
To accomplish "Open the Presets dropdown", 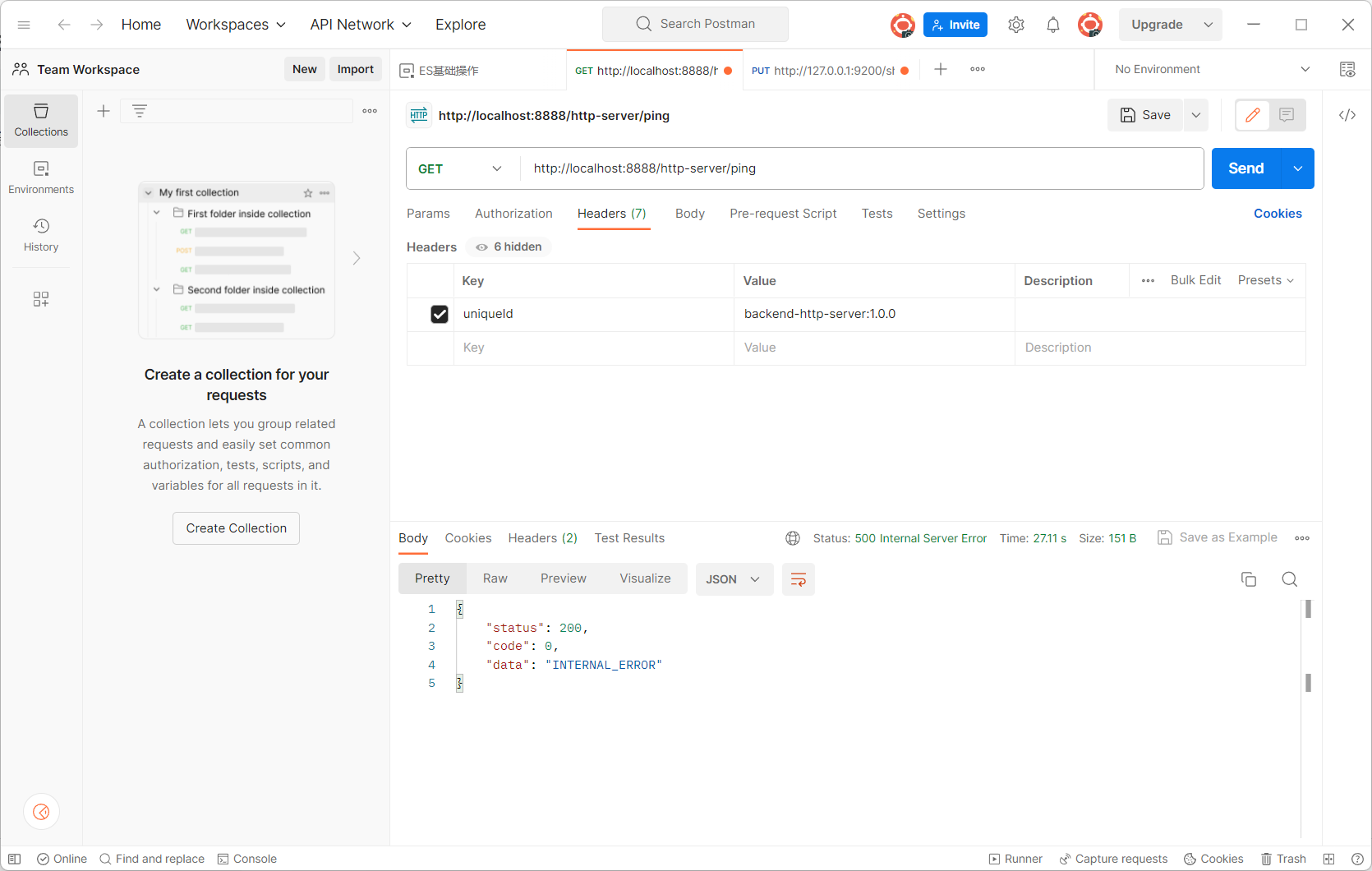I will [1266, 280].
